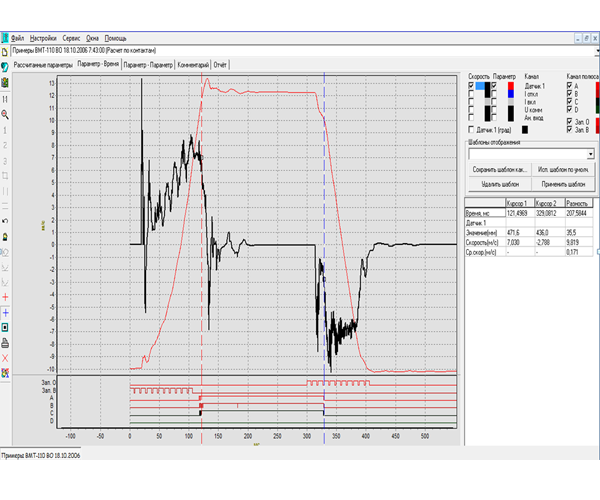Click the red Датчик 1 parameter swatch
Screen dimensions: 600x500
(x=511, y=86)
